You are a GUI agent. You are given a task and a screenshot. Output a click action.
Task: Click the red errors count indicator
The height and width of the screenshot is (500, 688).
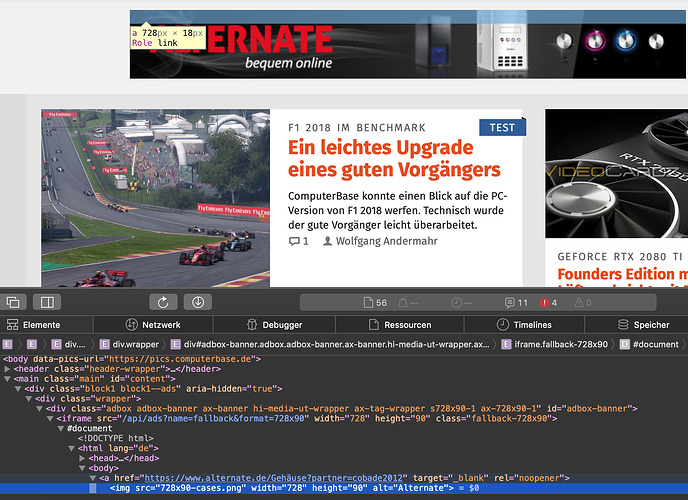tap(548, 302)
